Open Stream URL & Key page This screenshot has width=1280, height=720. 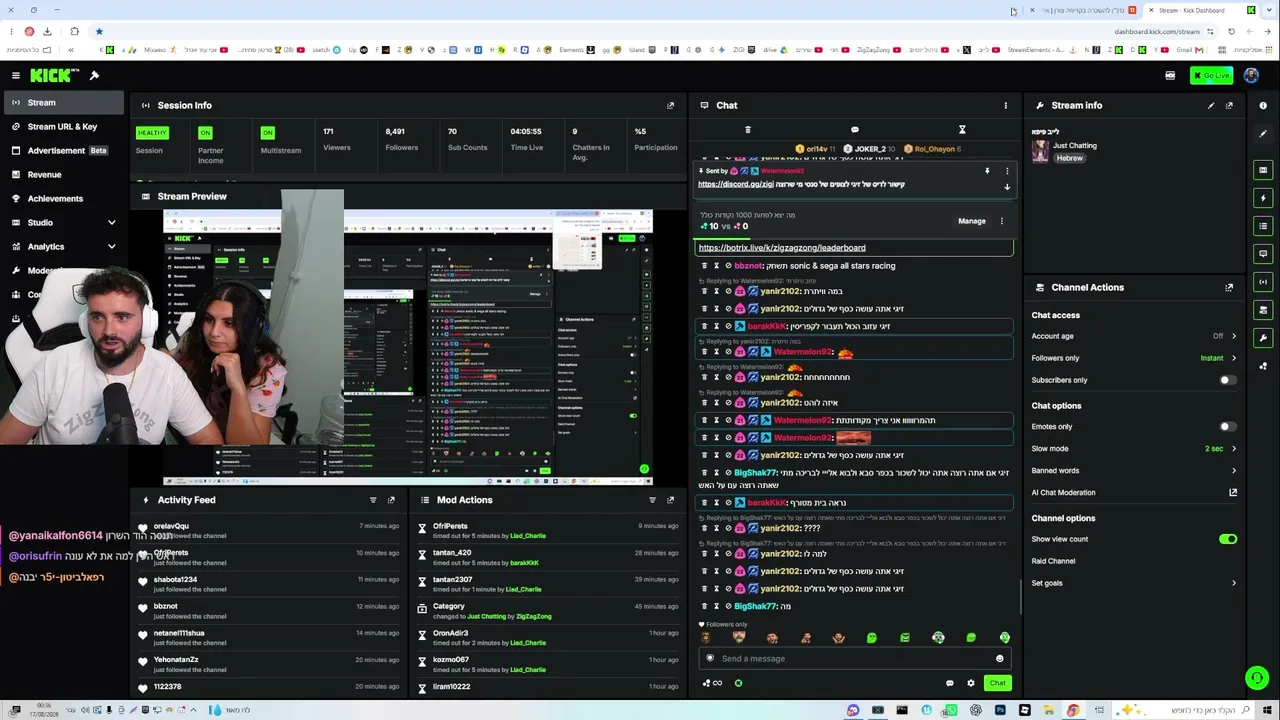click(62, 127)
